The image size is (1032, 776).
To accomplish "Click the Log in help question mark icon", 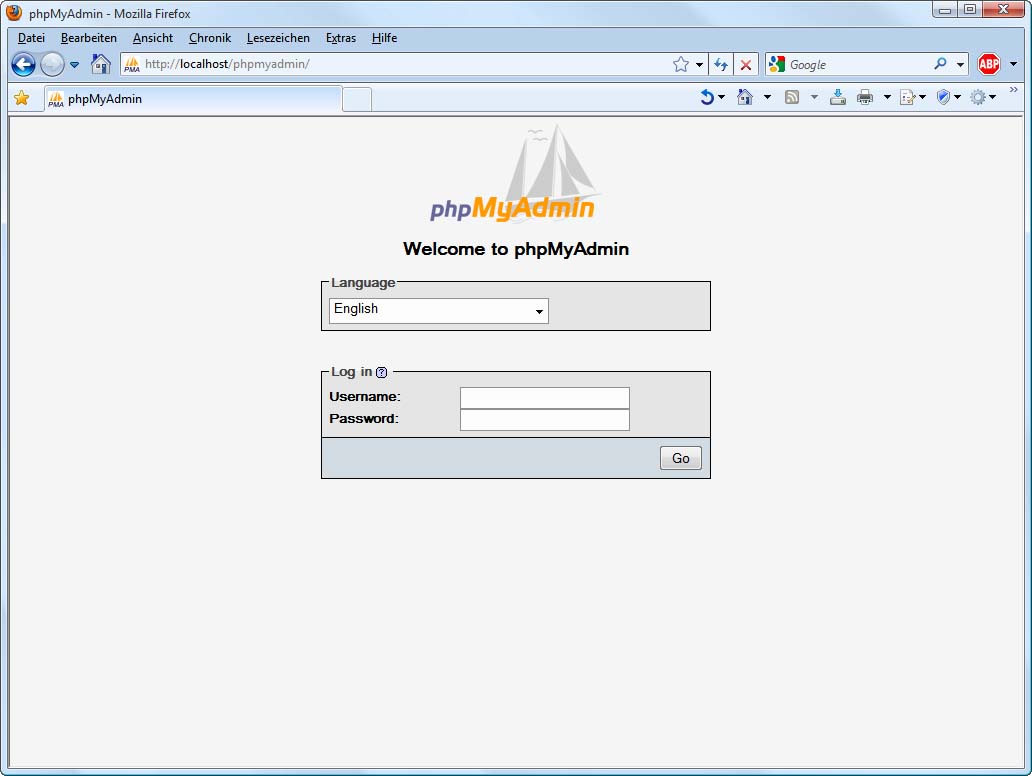I will (382, 373).
